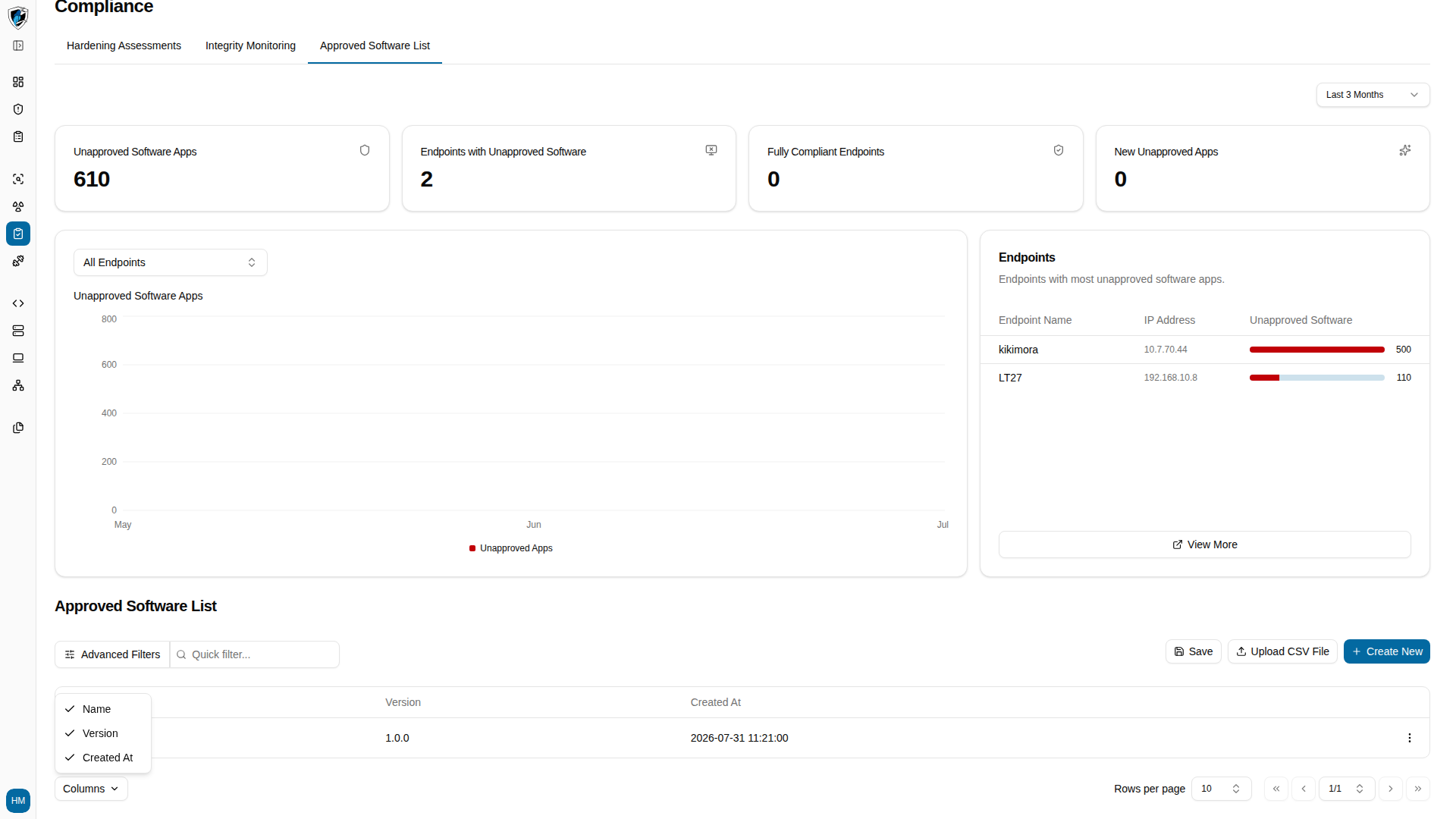The width and height of the screenshot is (1456, 819).
Task: Click Upload CSV File button
Action: pyautogui.click(x=1282, y=651)
